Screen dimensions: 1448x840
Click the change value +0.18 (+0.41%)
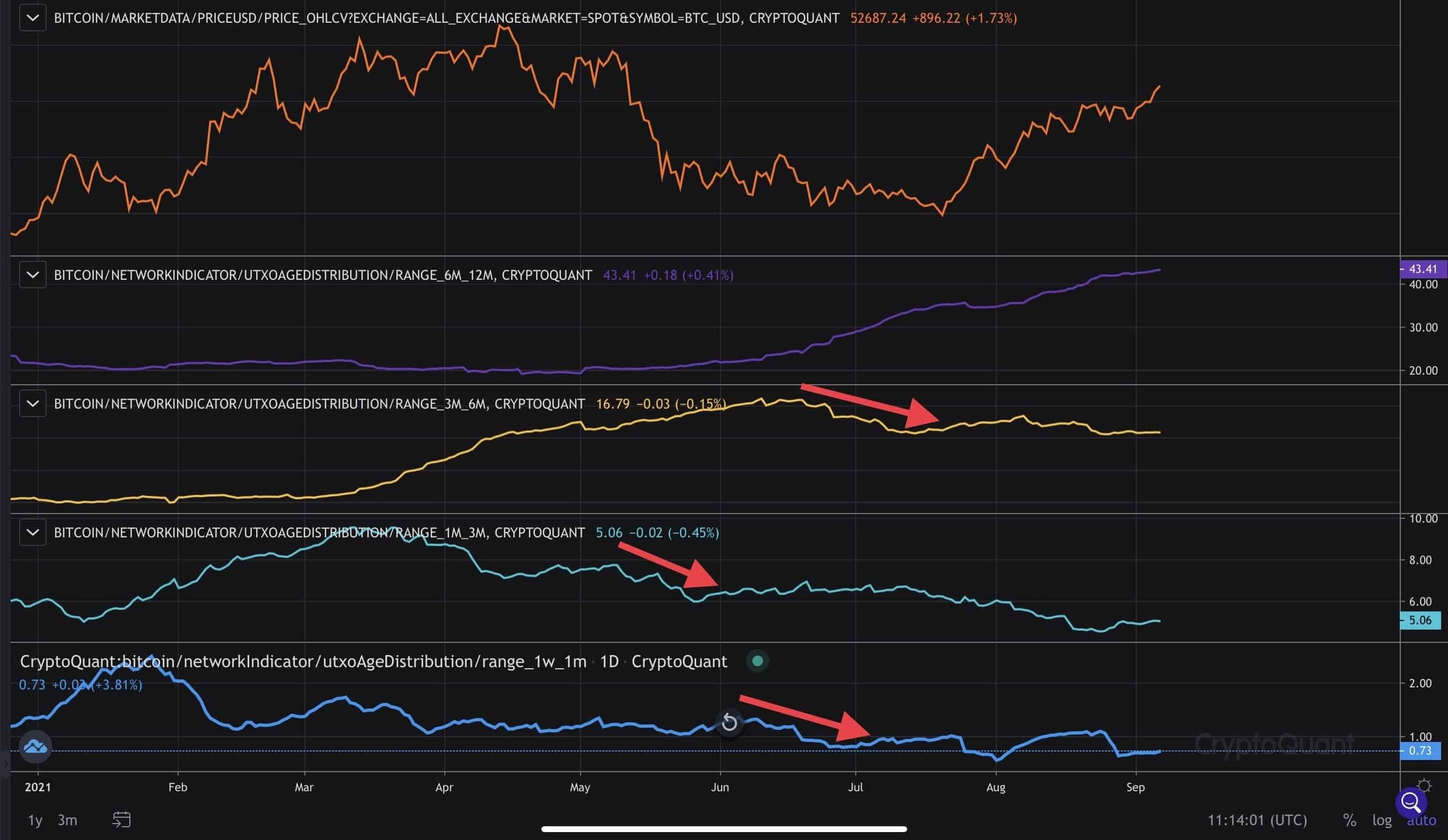pos(688,275)
